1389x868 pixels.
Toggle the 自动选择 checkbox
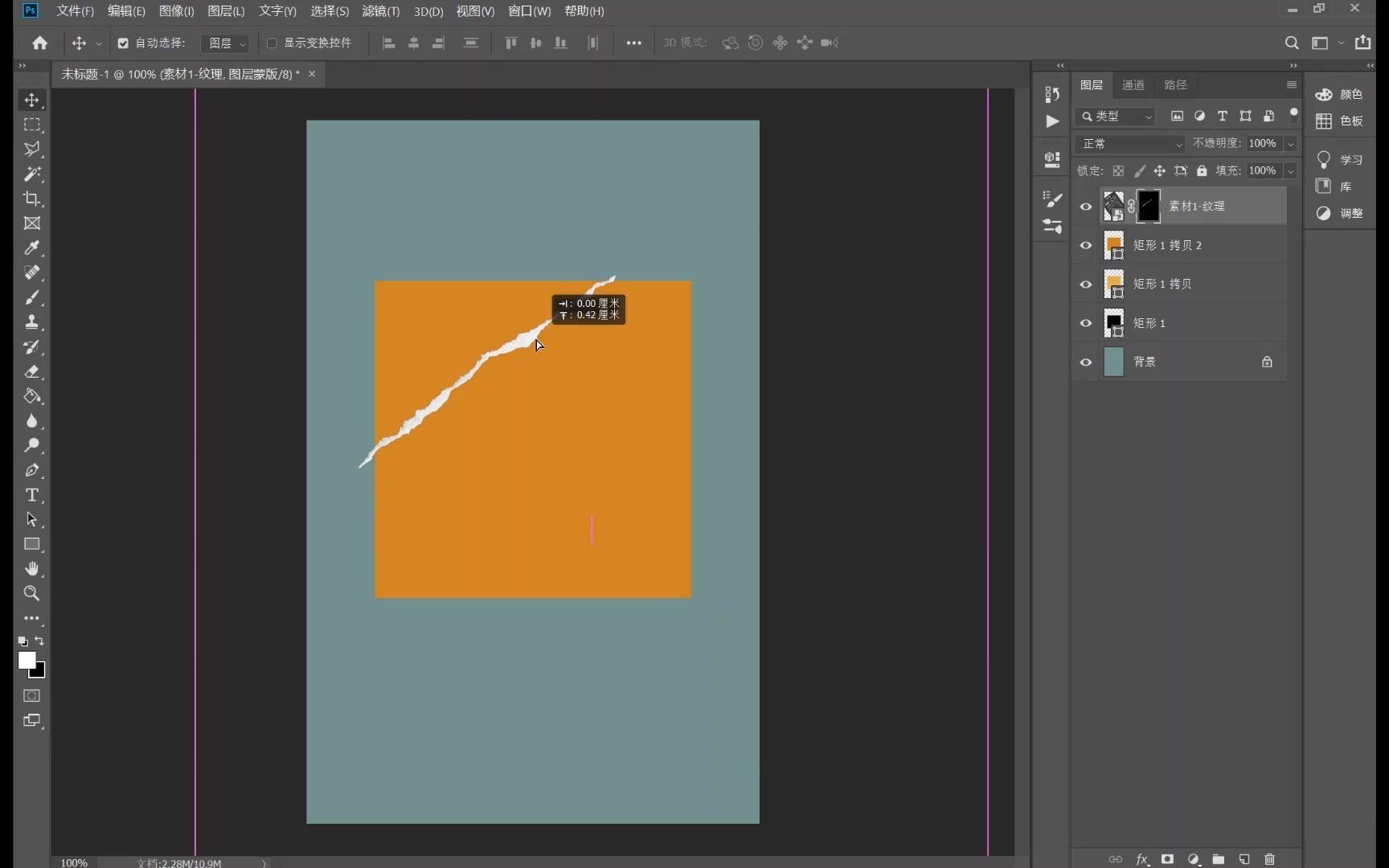click(123, 43)
